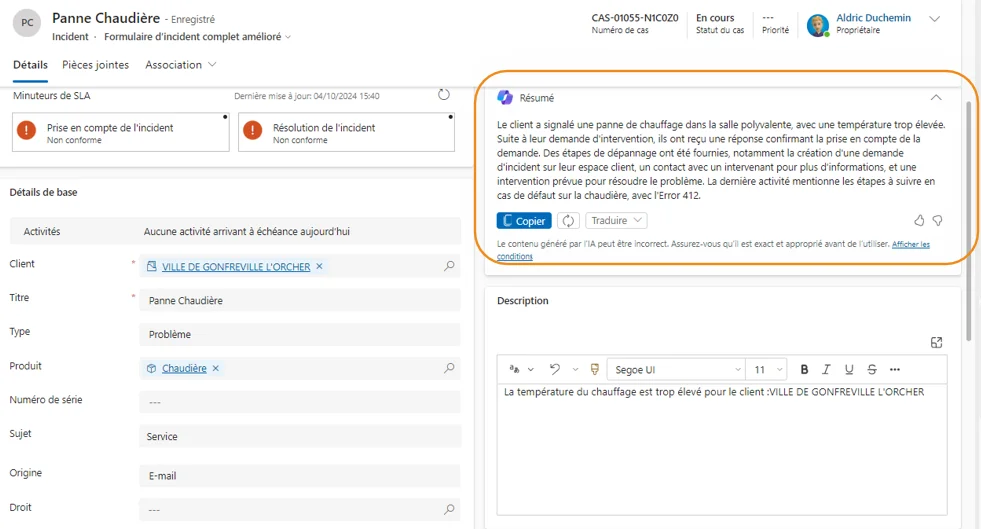Click the account icon beside client name
Viewport: 981px width, 529px height.
tap(151, 266)
